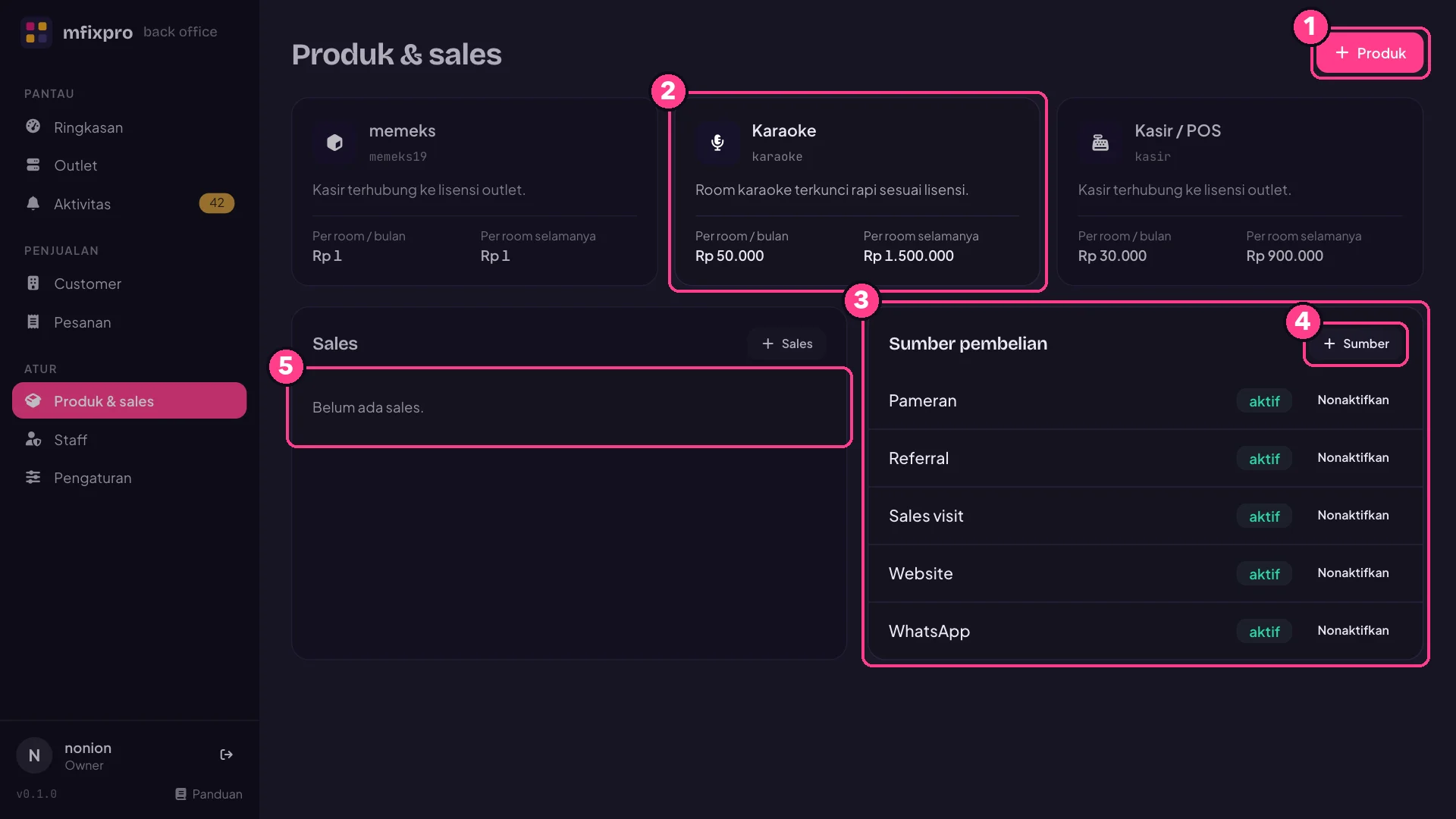Click the logout icon beside nonion
The image size is (1456, 819).
(226, 755)
